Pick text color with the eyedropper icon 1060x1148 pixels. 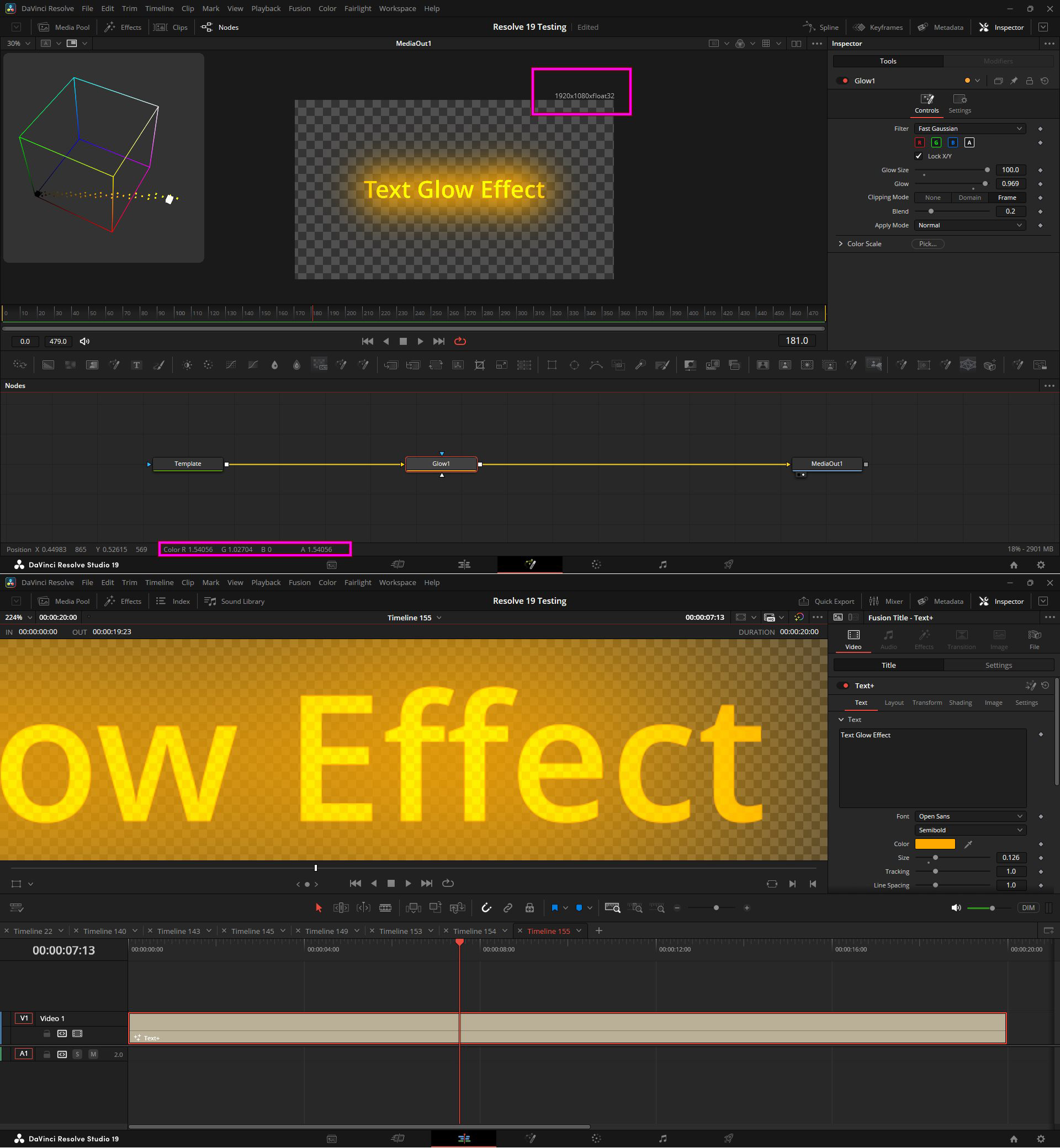pyautogui.click(x=968, y=844)
